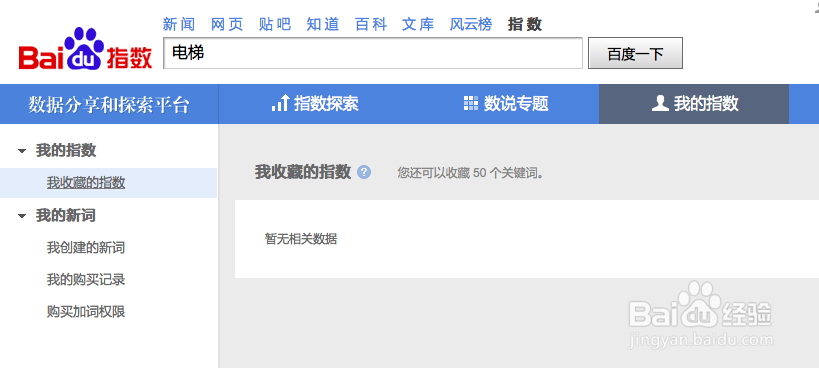
Task: Select 我创建的新词 in the sidebar
Action: (x=86, y=247)
